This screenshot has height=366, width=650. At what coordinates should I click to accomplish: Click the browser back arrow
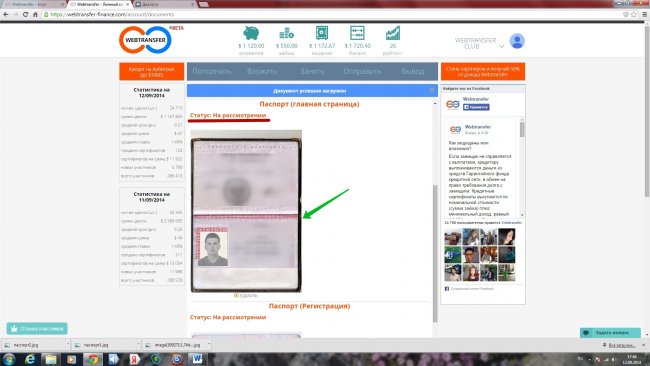(x=6, y=14)
